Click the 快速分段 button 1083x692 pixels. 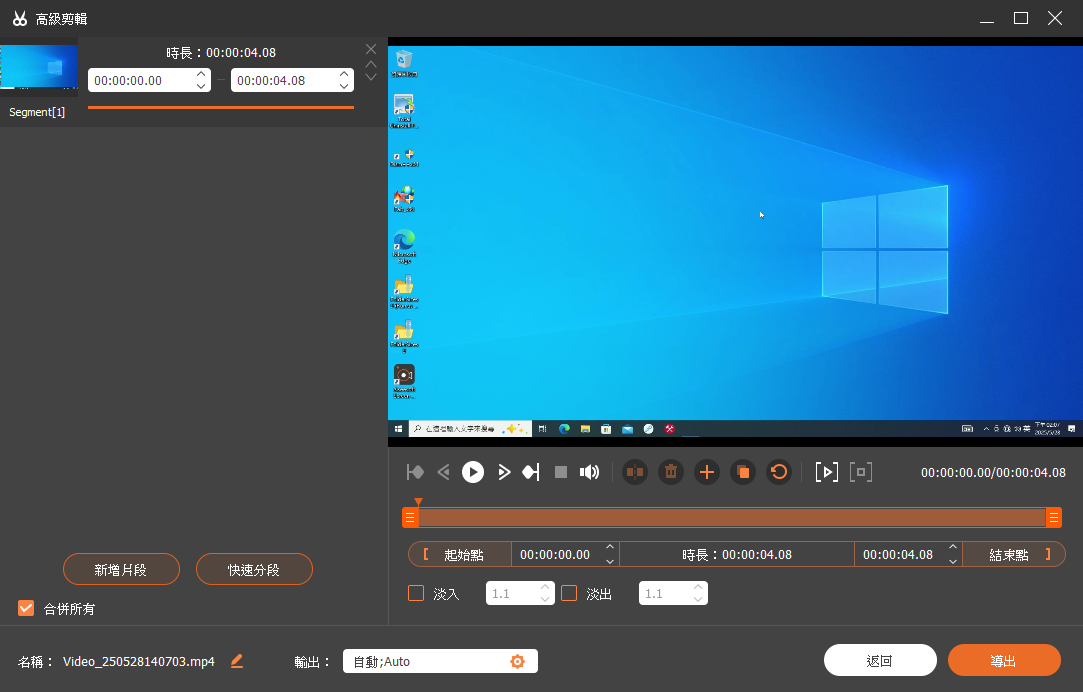coord(254,569)
